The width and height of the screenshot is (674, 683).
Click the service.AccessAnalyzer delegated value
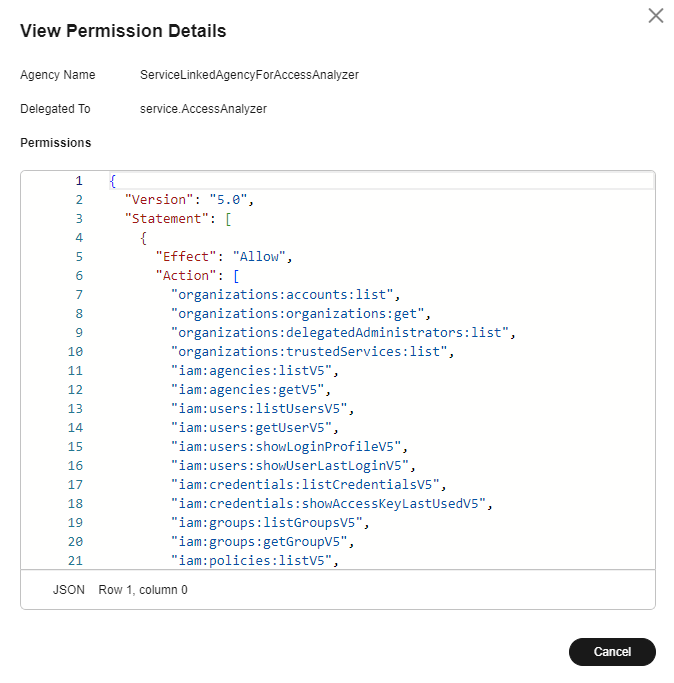(204, 109)
